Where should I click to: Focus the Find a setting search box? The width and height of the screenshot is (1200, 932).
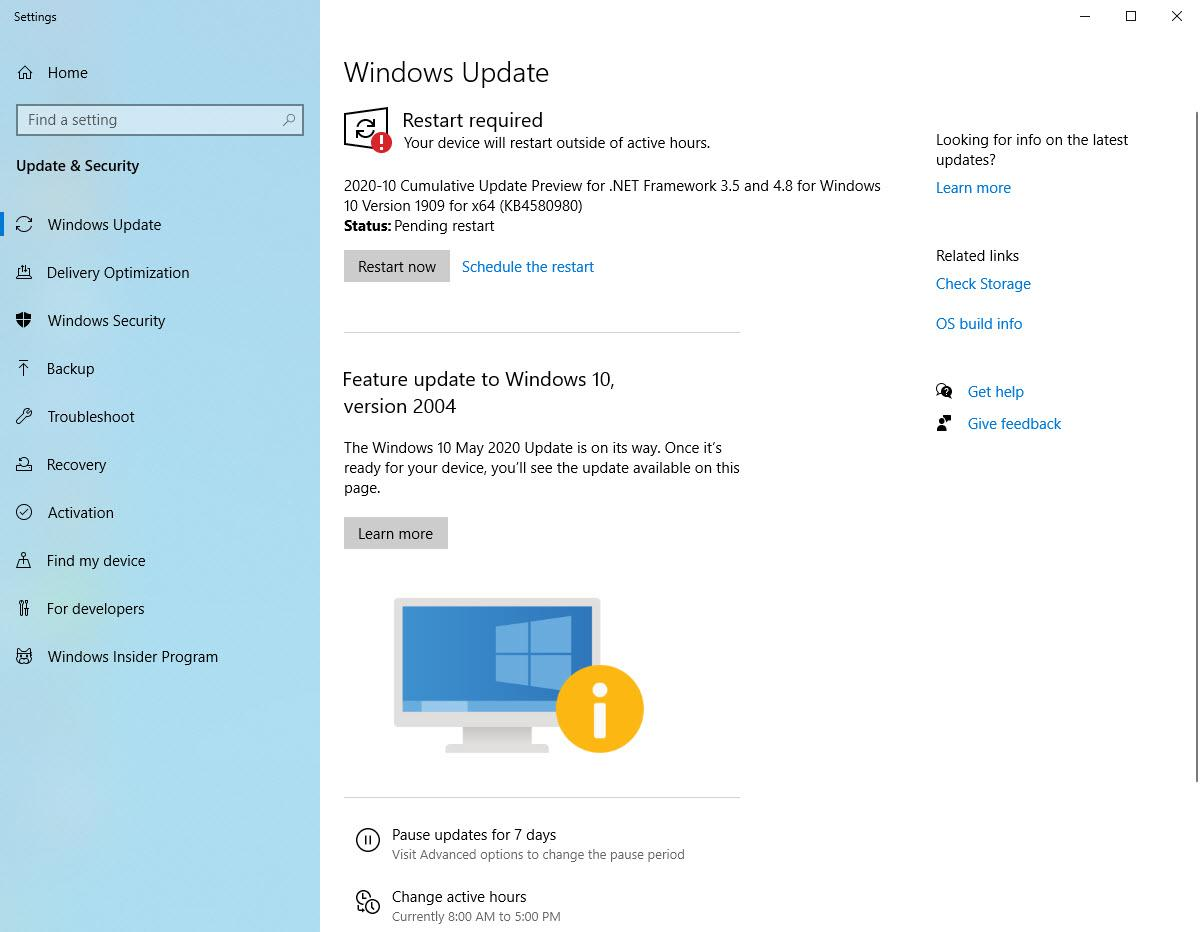[x=160, y=120]
